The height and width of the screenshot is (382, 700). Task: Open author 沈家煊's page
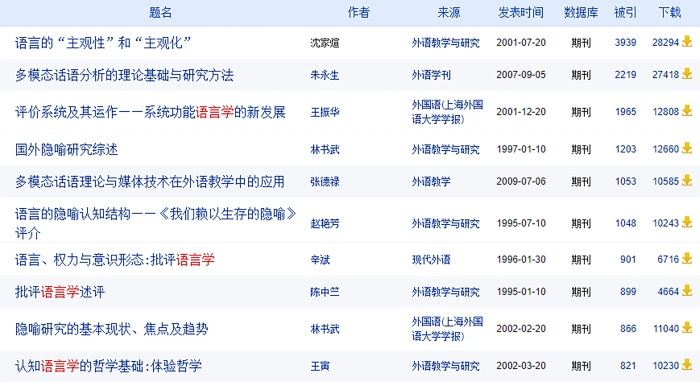tap(325, 43)
